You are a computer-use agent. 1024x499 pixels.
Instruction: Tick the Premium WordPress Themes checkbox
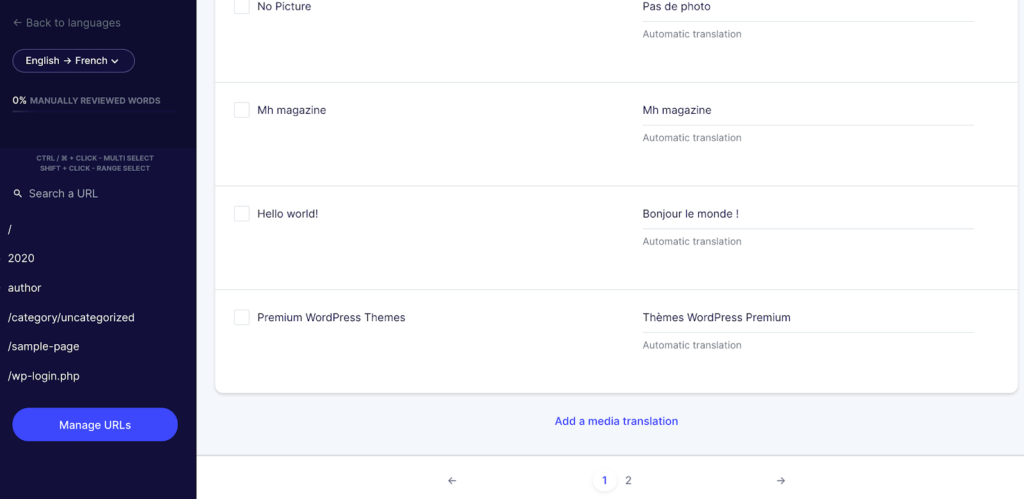click(242, 317)
